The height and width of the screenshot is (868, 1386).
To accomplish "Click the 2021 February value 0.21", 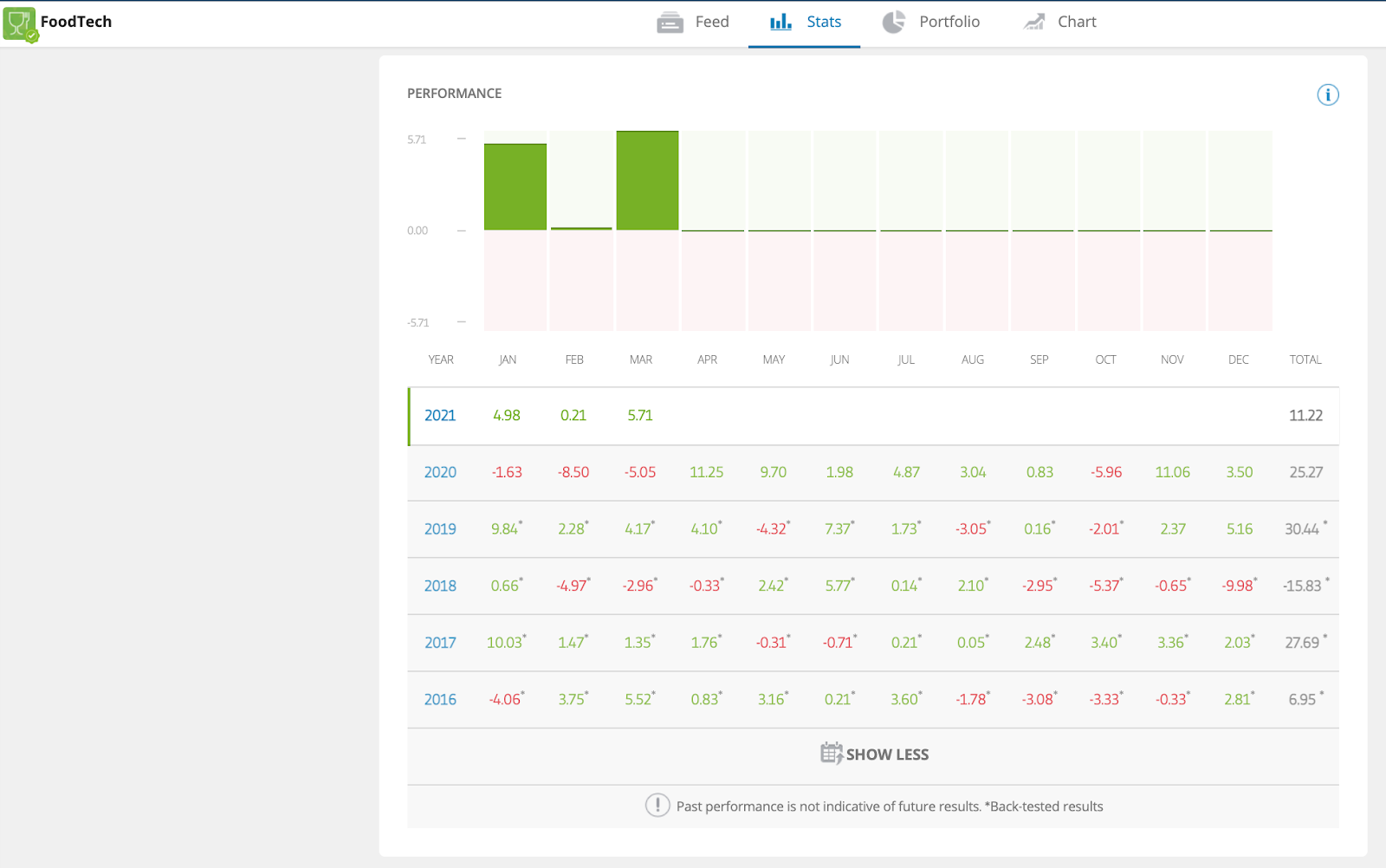I will click(x=573, y=416).
